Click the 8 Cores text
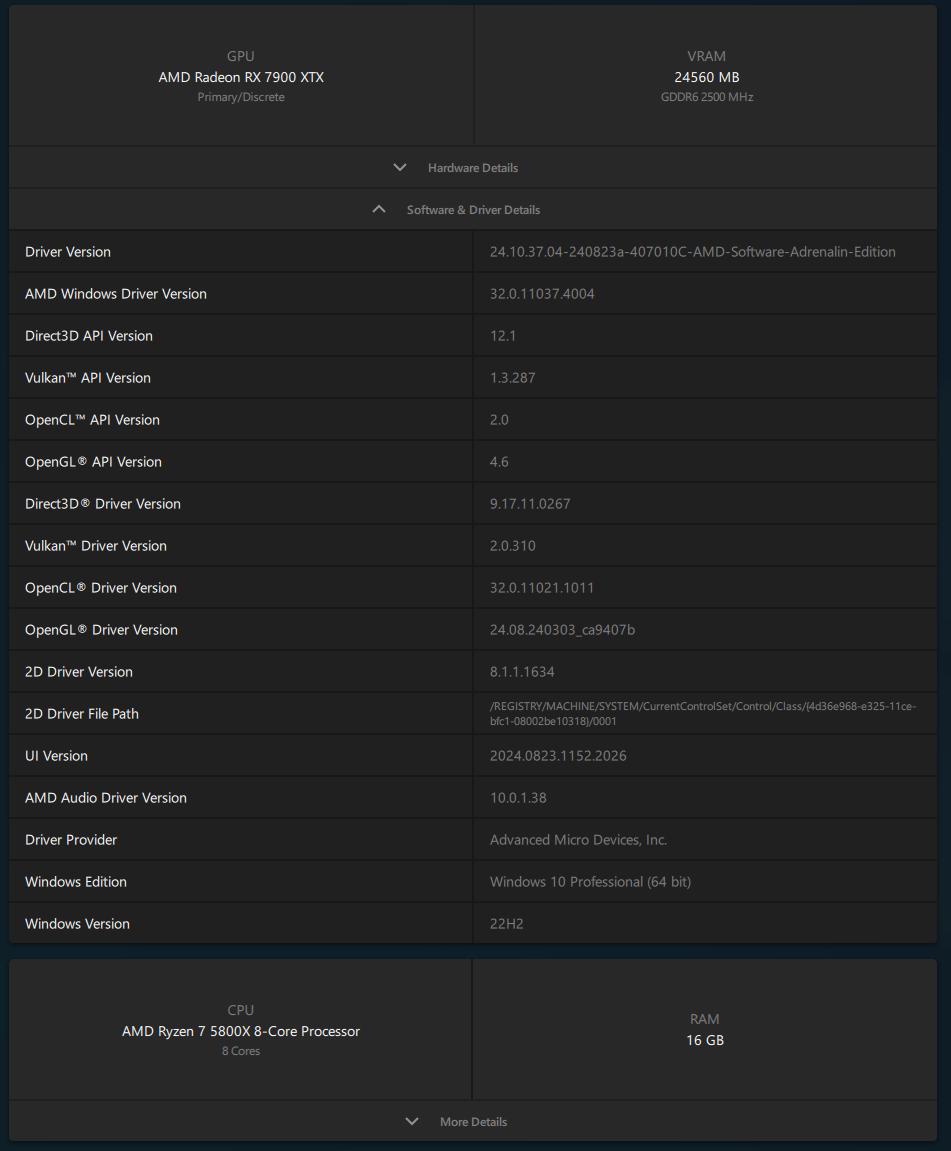 tap(241, 1051)
